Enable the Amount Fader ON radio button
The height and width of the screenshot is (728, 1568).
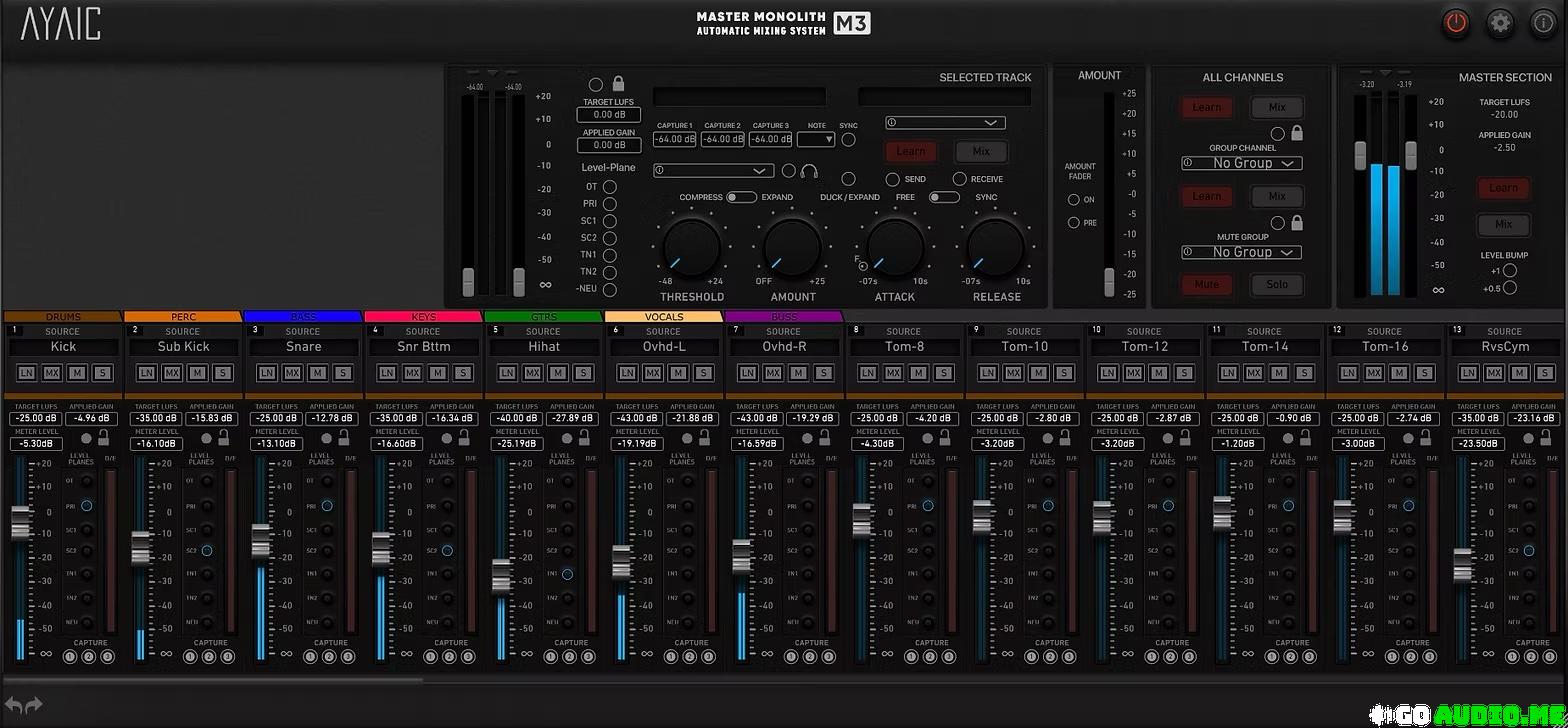point(1074,200)
